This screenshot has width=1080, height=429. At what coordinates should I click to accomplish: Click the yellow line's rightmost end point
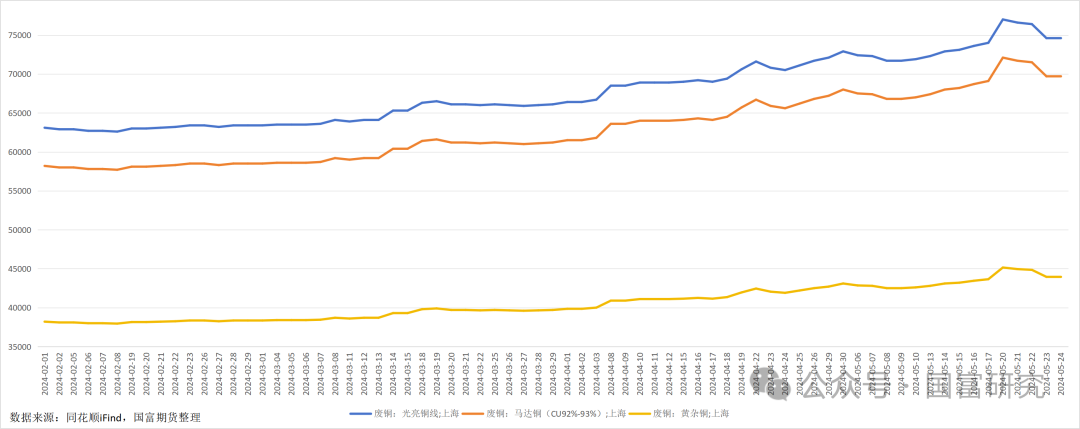point(1060,276)
